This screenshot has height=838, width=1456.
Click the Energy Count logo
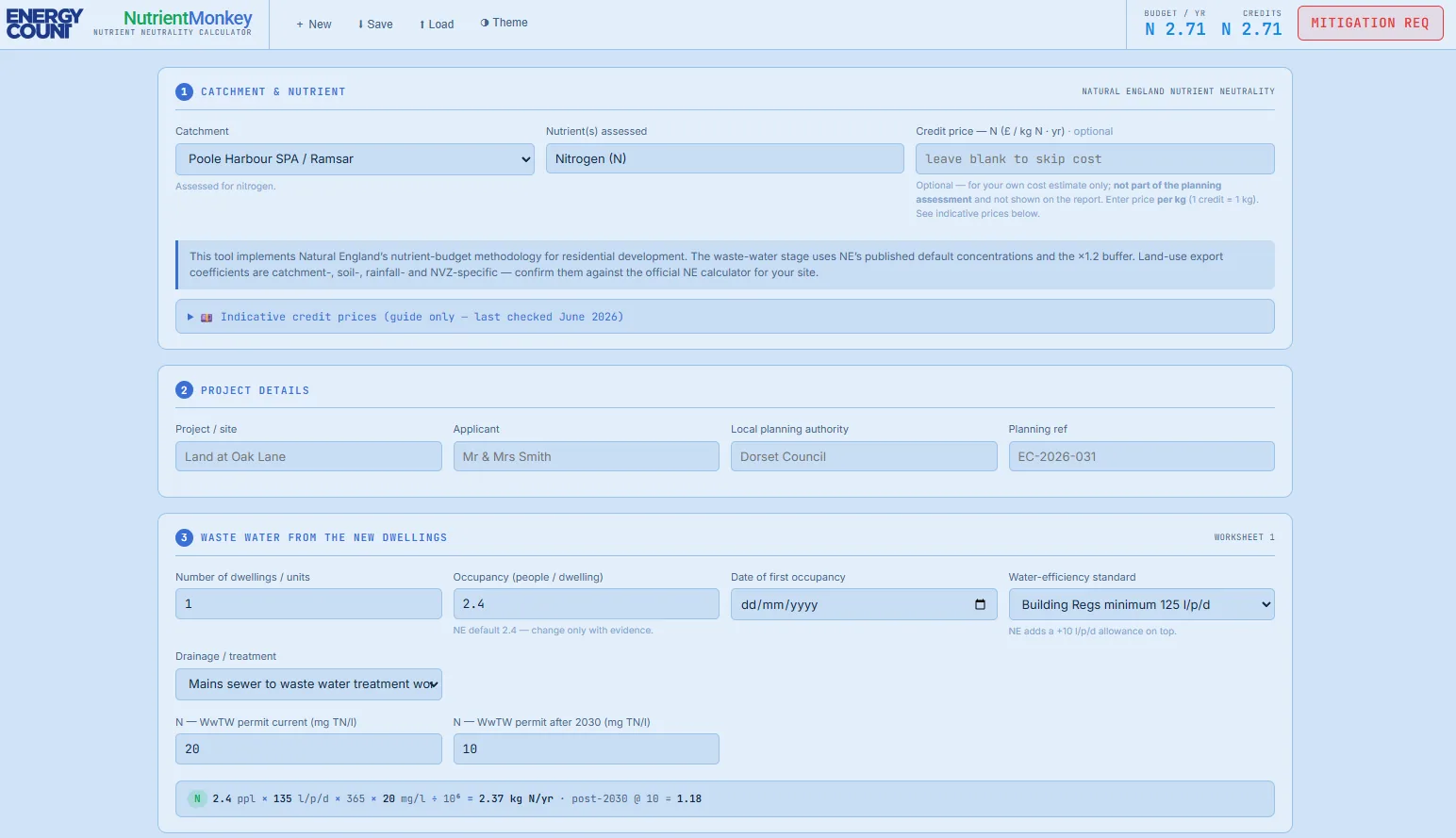[x=44, y=24]
